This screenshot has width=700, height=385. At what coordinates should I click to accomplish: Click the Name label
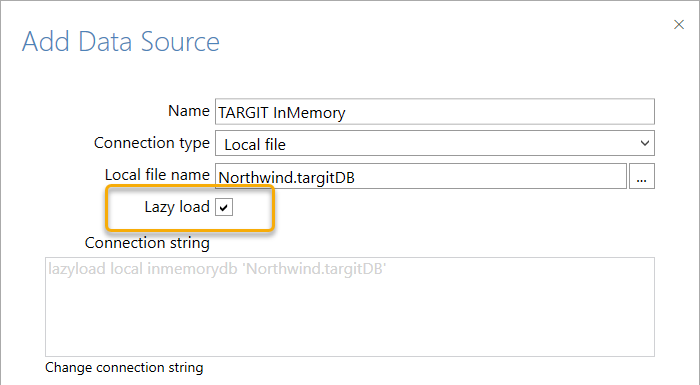point(189,111)
